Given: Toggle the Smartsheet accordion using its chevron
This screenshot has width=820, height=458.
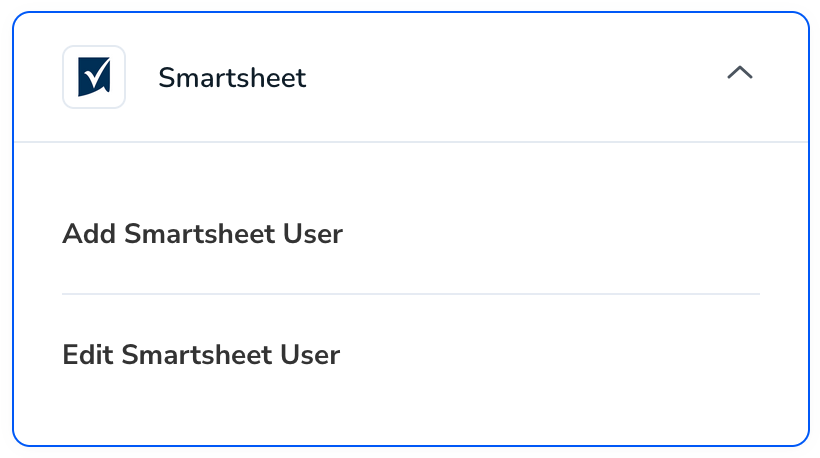Looking at the screenshot, I should [x=740, y=72].
